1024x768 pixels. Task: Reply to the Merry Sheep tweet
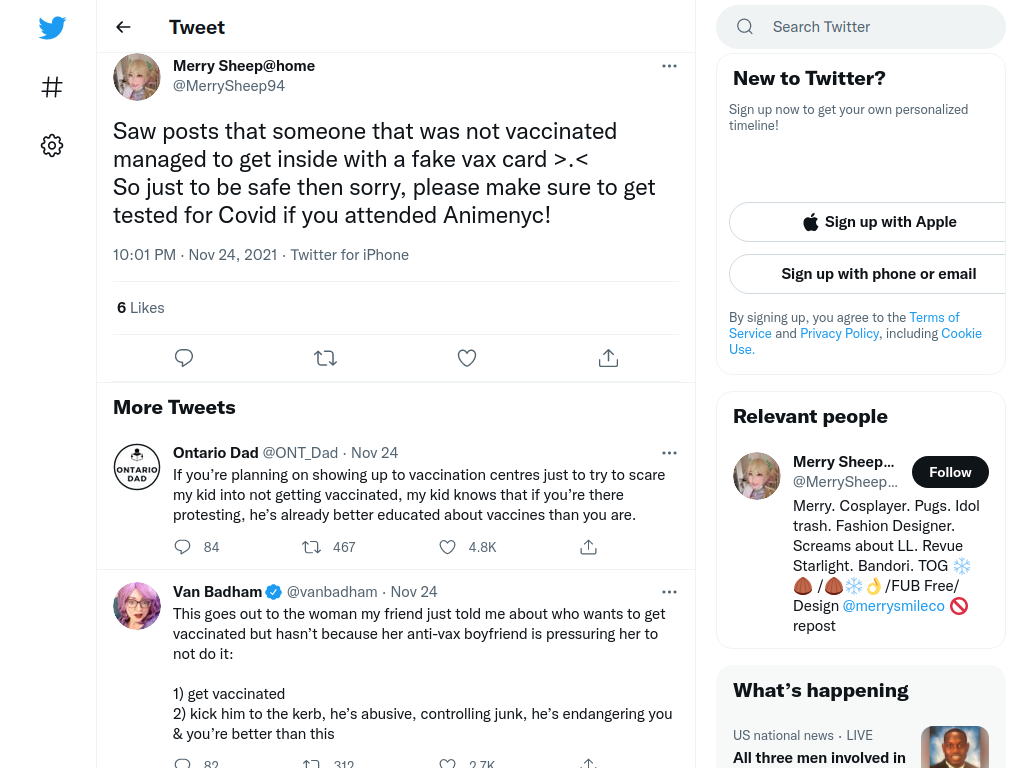(184, 358)
